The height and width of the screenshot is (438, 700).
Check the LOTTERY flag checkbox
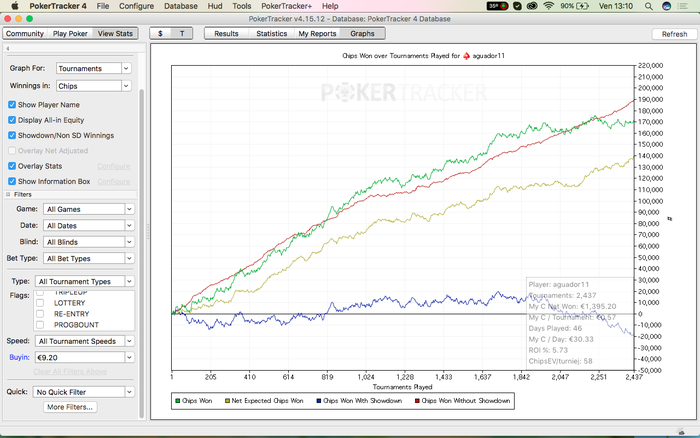click(x=40, y=303)
